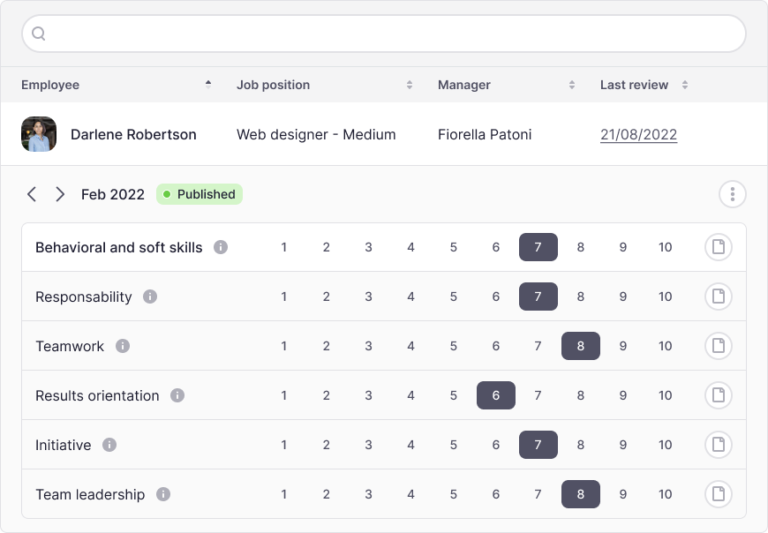Open the 21/08/2022 last review link
This screenshot has height=533, width=768.
click(x=638, y=134)
